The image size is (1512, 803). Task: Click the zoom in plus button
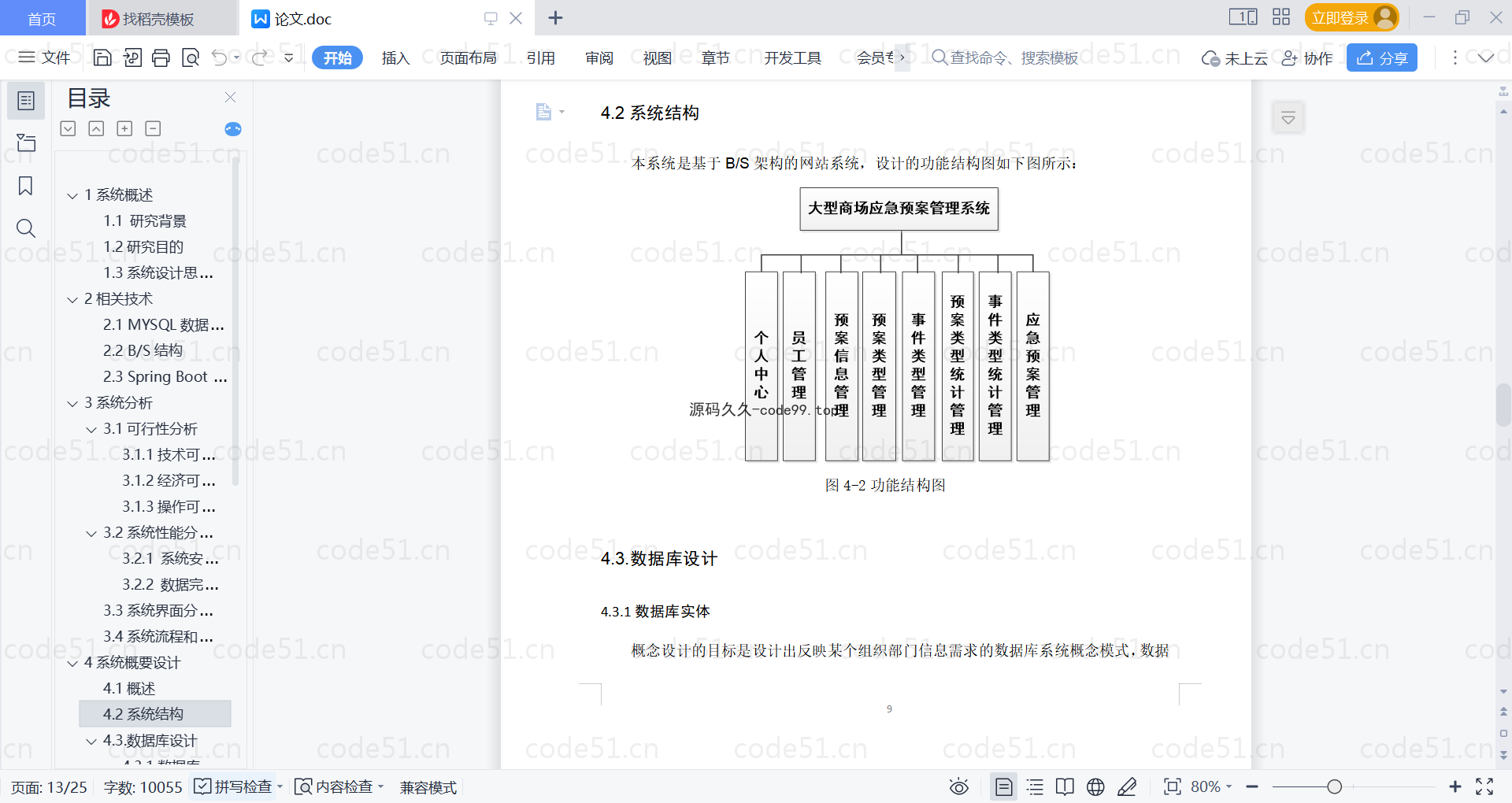point(1455,786)
